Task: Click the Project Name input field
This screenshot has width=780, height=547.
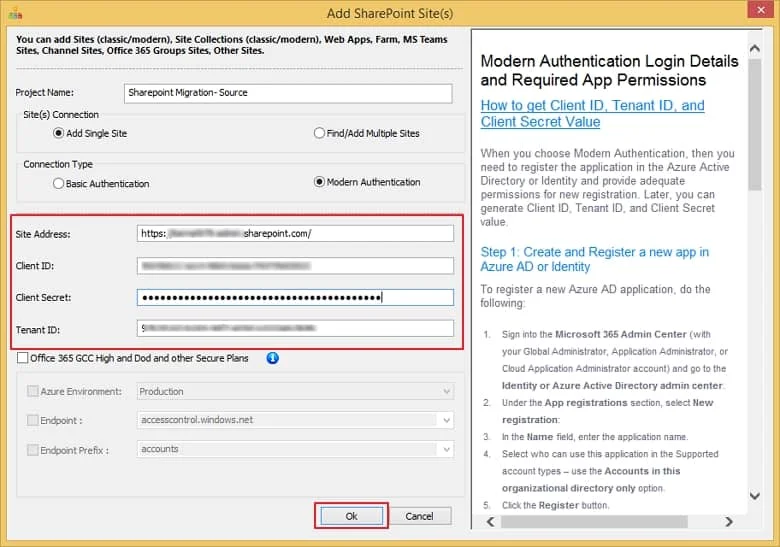Action: pos(288,93)
